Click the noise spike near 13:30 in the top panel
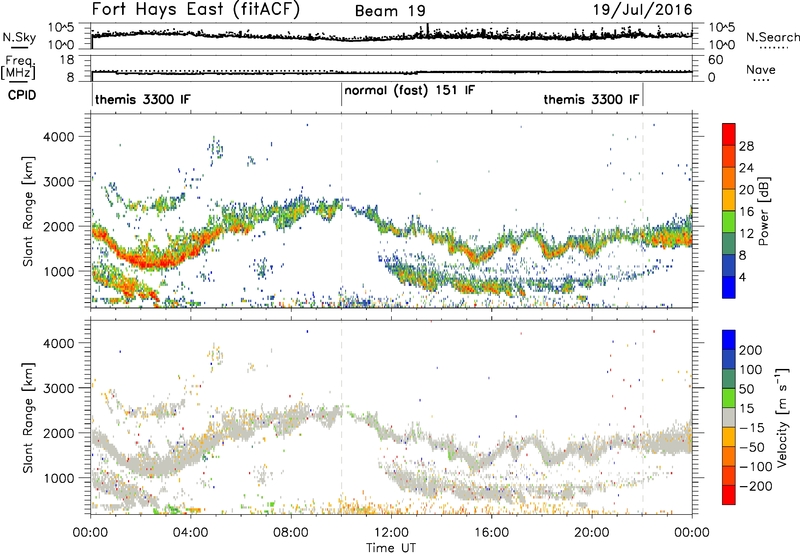The width and height of the screenshot is (800, 554). (x=428, y=29)
